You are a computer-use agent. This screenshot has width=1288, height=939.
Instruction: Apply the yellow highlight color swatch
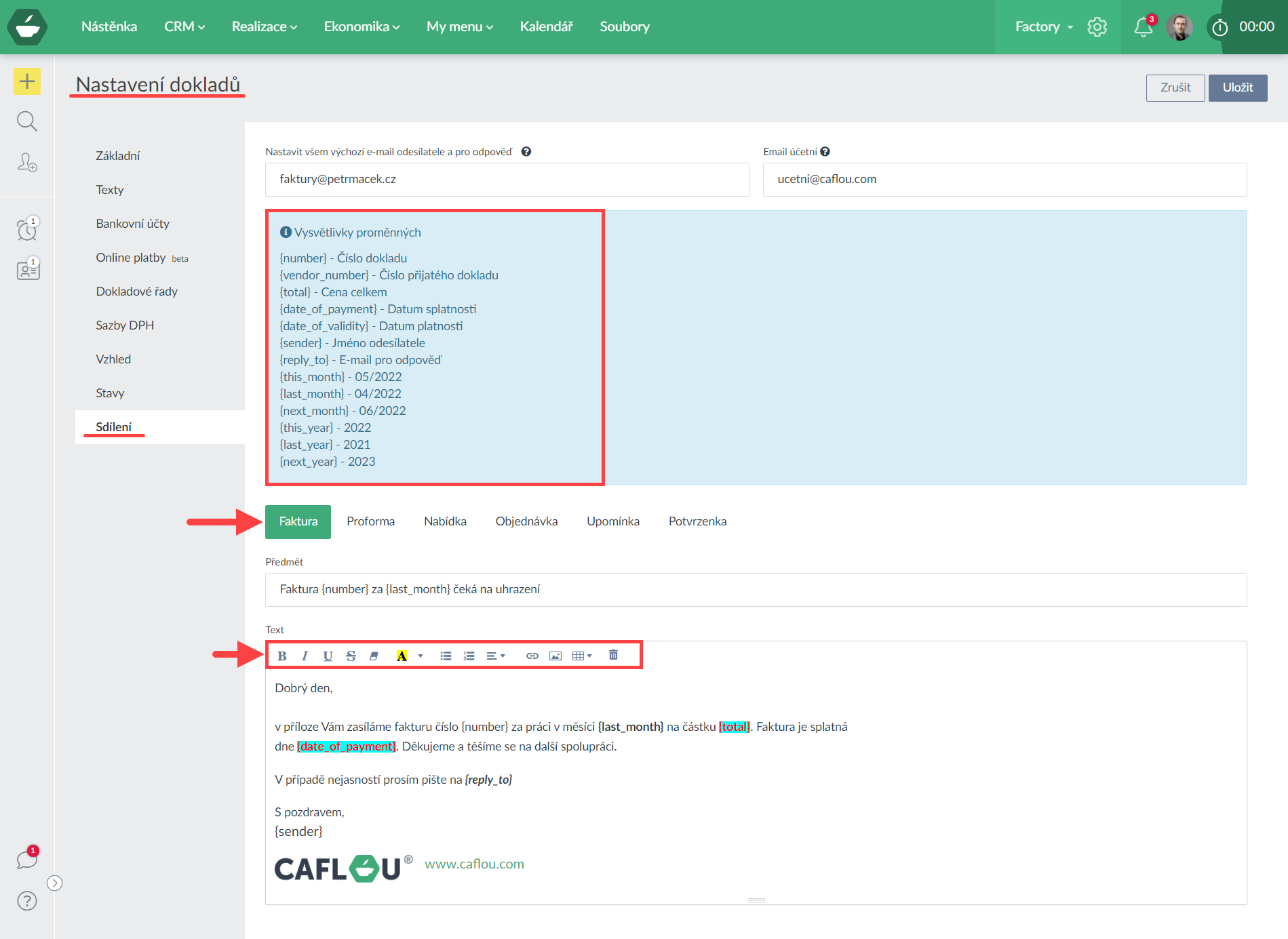coord(402,656)
